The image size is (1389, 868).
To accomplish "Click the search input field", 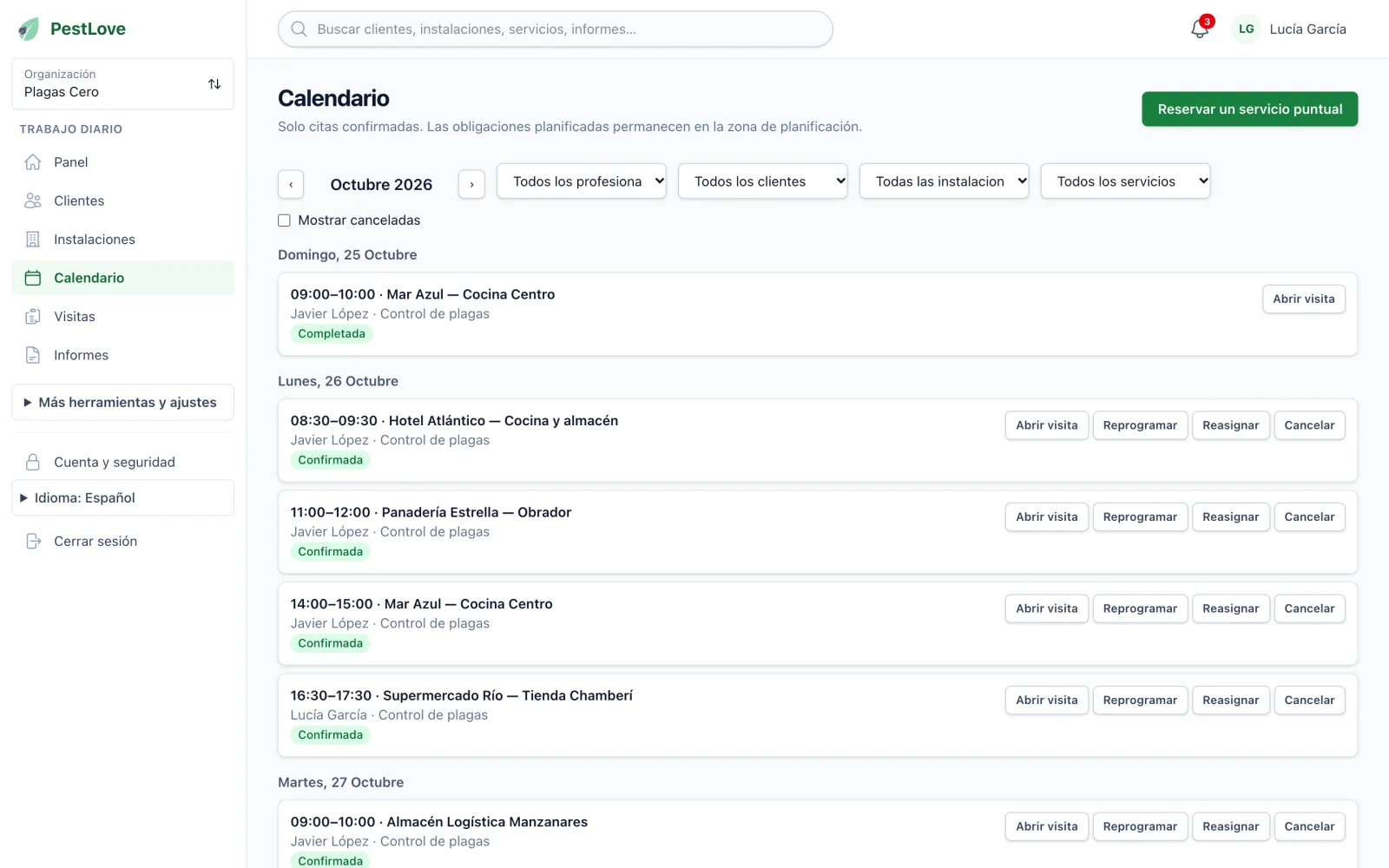I will [556, 29].
